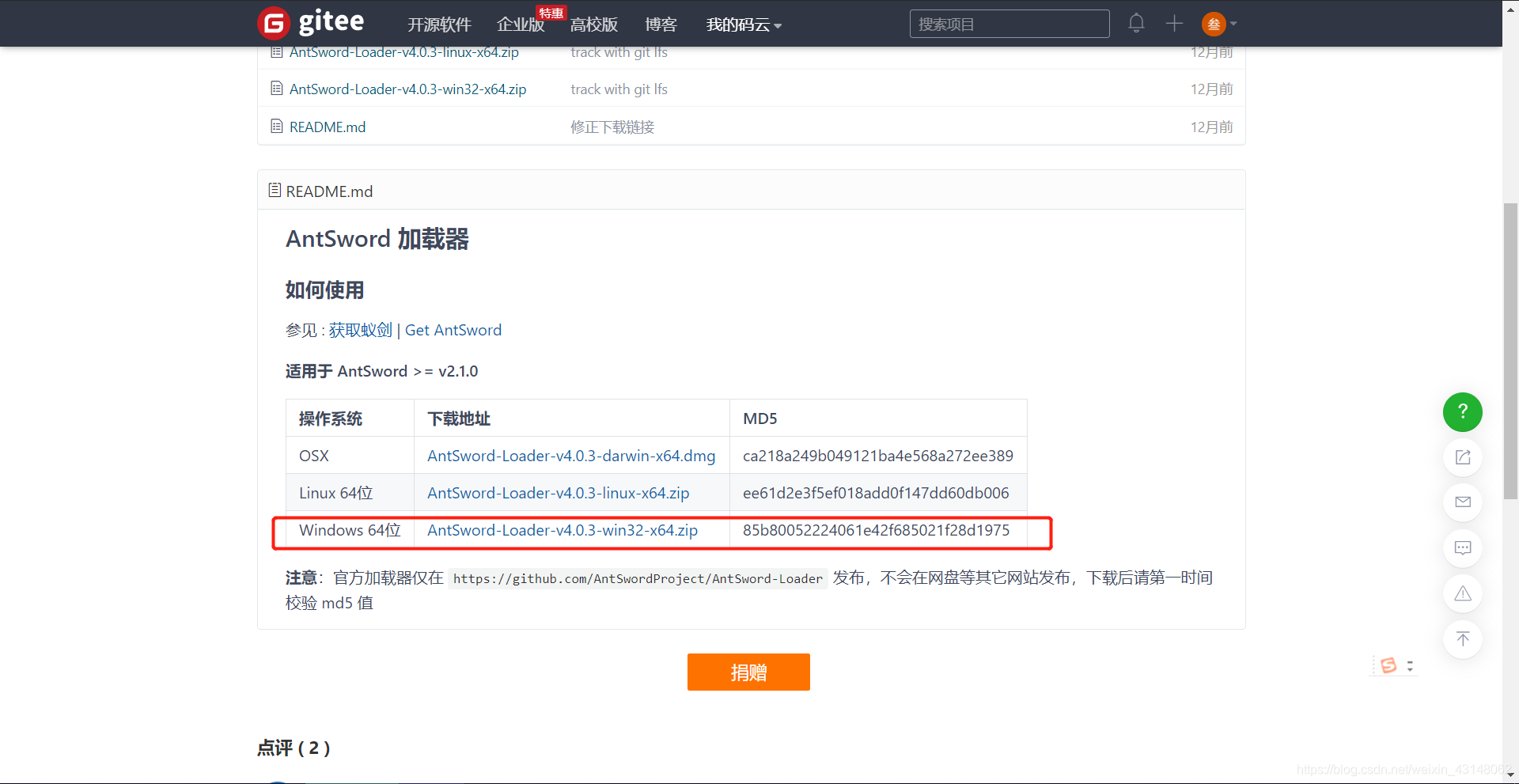The height and width of the screenshot is (784, 1519).
Task: Select the Windows MD5 hash 85b8005222...
Action: (x=876, y=530)
